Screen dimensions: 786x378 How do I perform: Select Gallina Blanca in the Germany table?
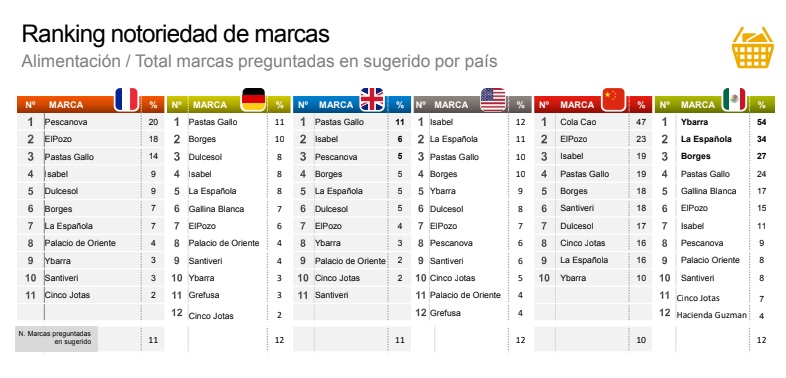(x=216, y=209)
